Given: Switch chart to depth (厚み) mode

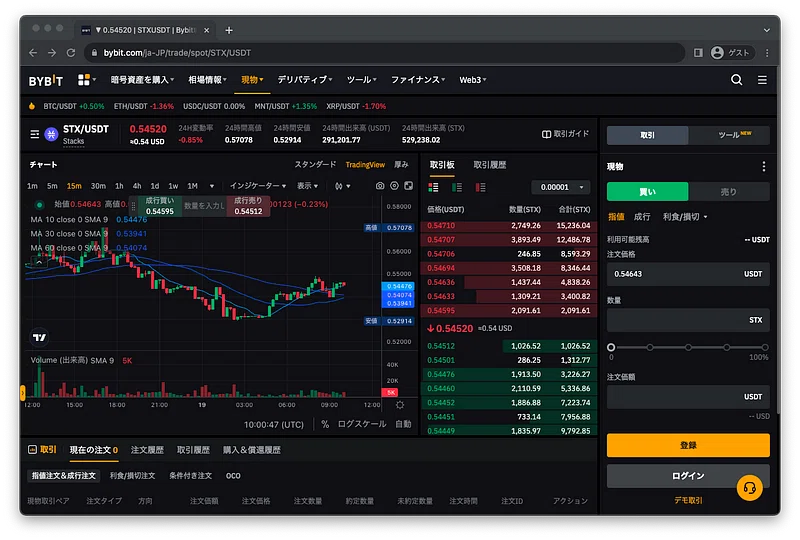Looking at the screenshot, I should 402,164.
